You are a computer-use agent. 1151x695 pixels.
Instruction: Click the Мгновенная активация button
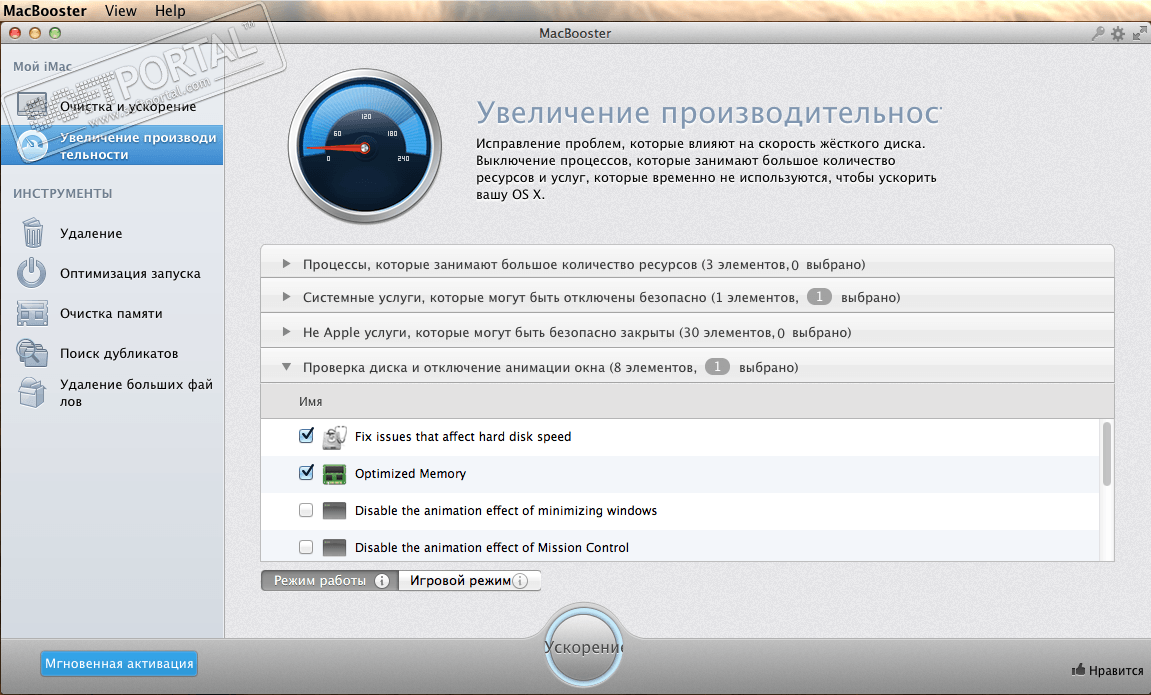119,663
